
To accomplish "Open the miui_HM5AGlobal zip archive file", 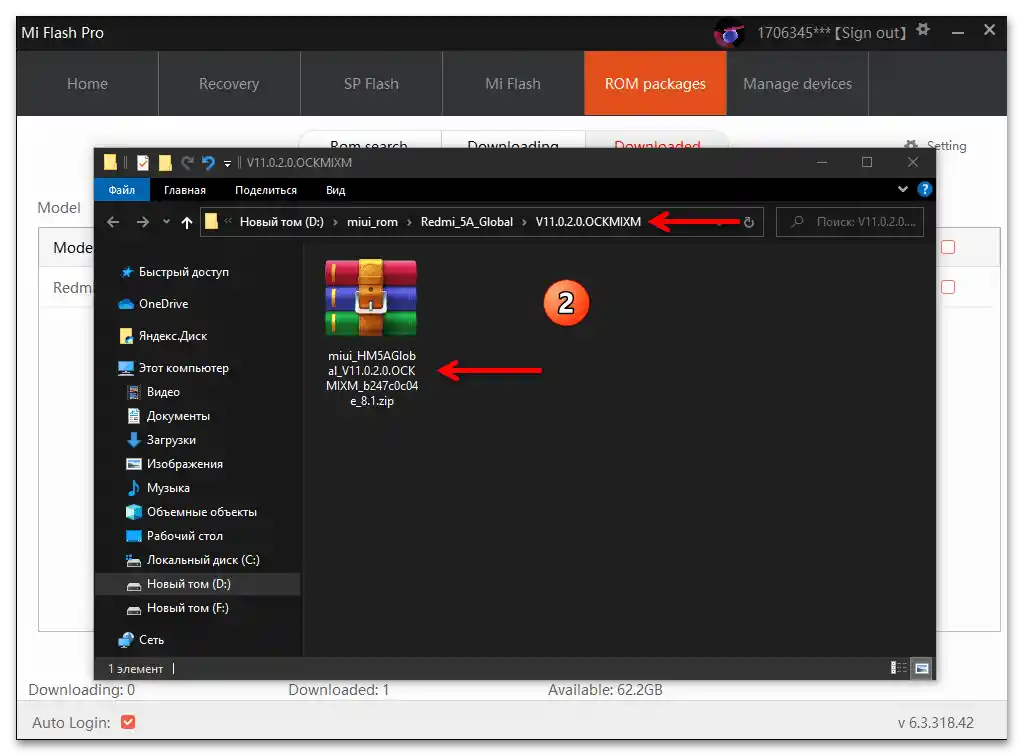I will [x=371, y=333].
